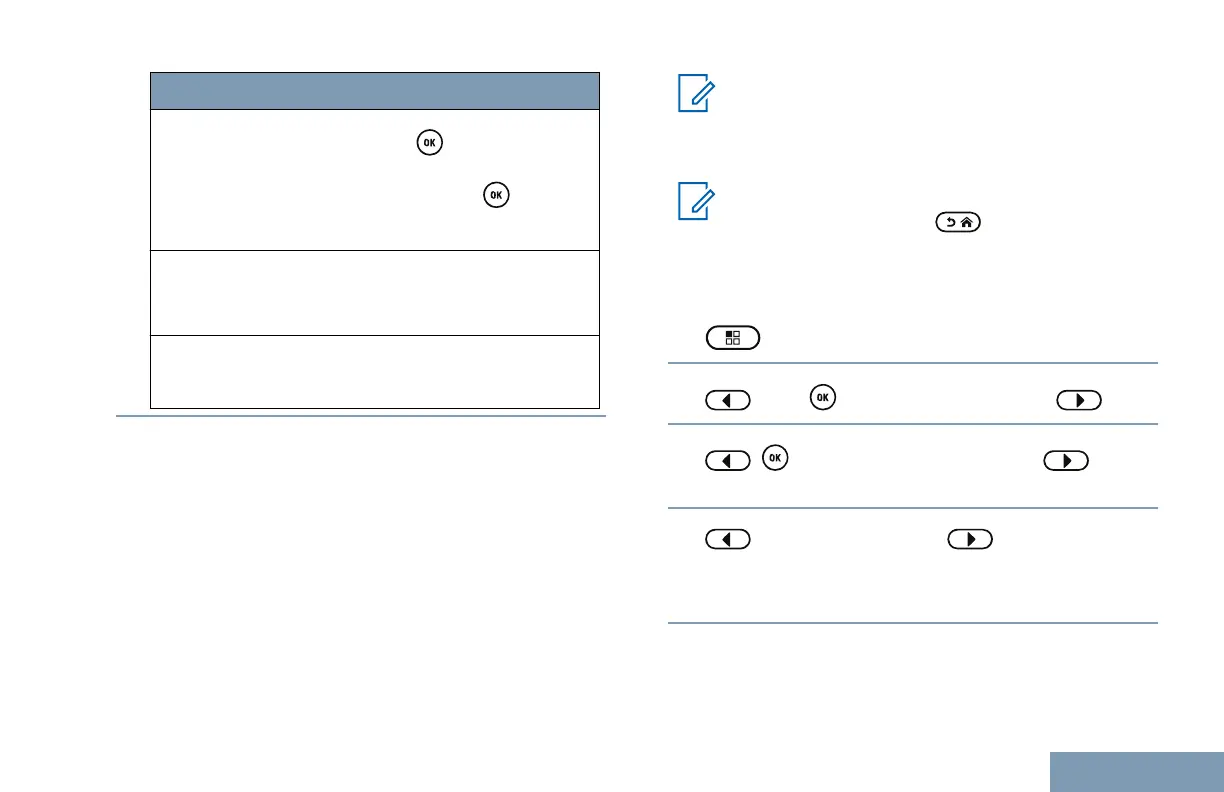The height and width of the screenshot is (792, 1224).
Task: Select the blue table header bar
Action: [x=374, y=90]
